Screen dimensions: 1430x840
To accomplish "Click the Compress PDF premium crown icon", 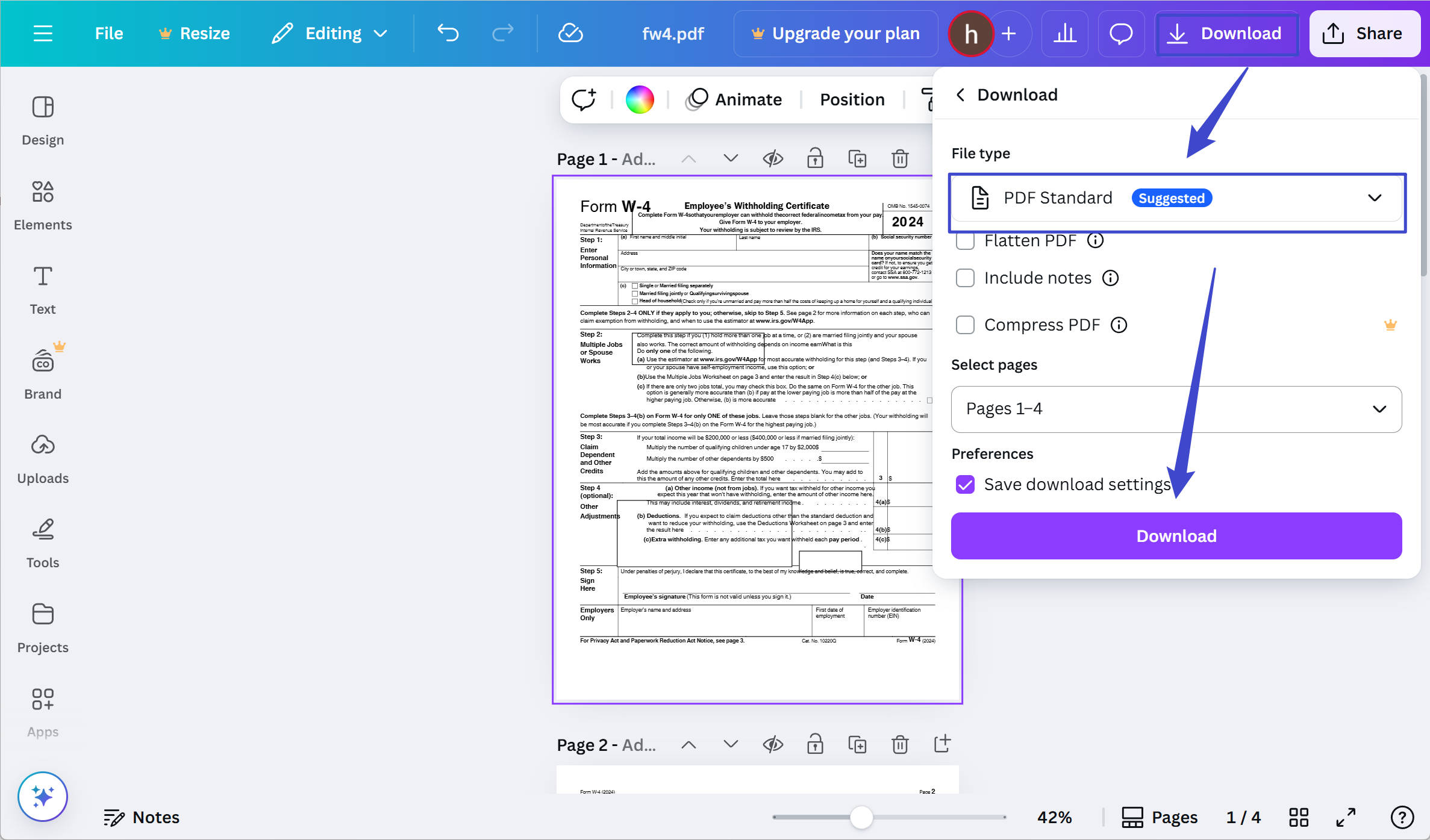I will coord(1390,325).
